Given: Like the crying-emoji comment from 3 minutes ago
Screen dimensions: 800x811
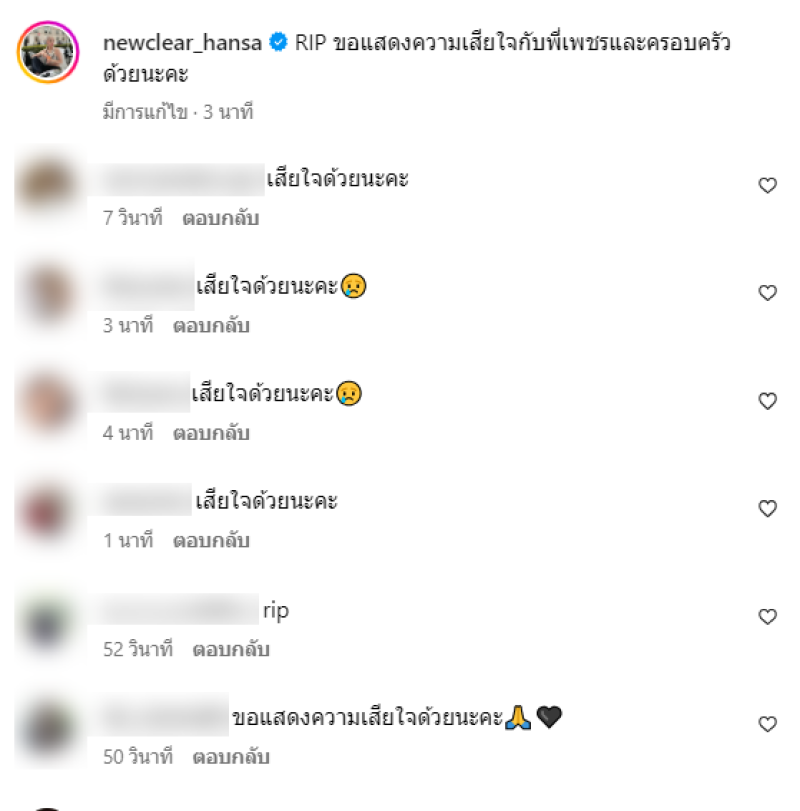Looking at the screenshot, I should pos(767,293).
